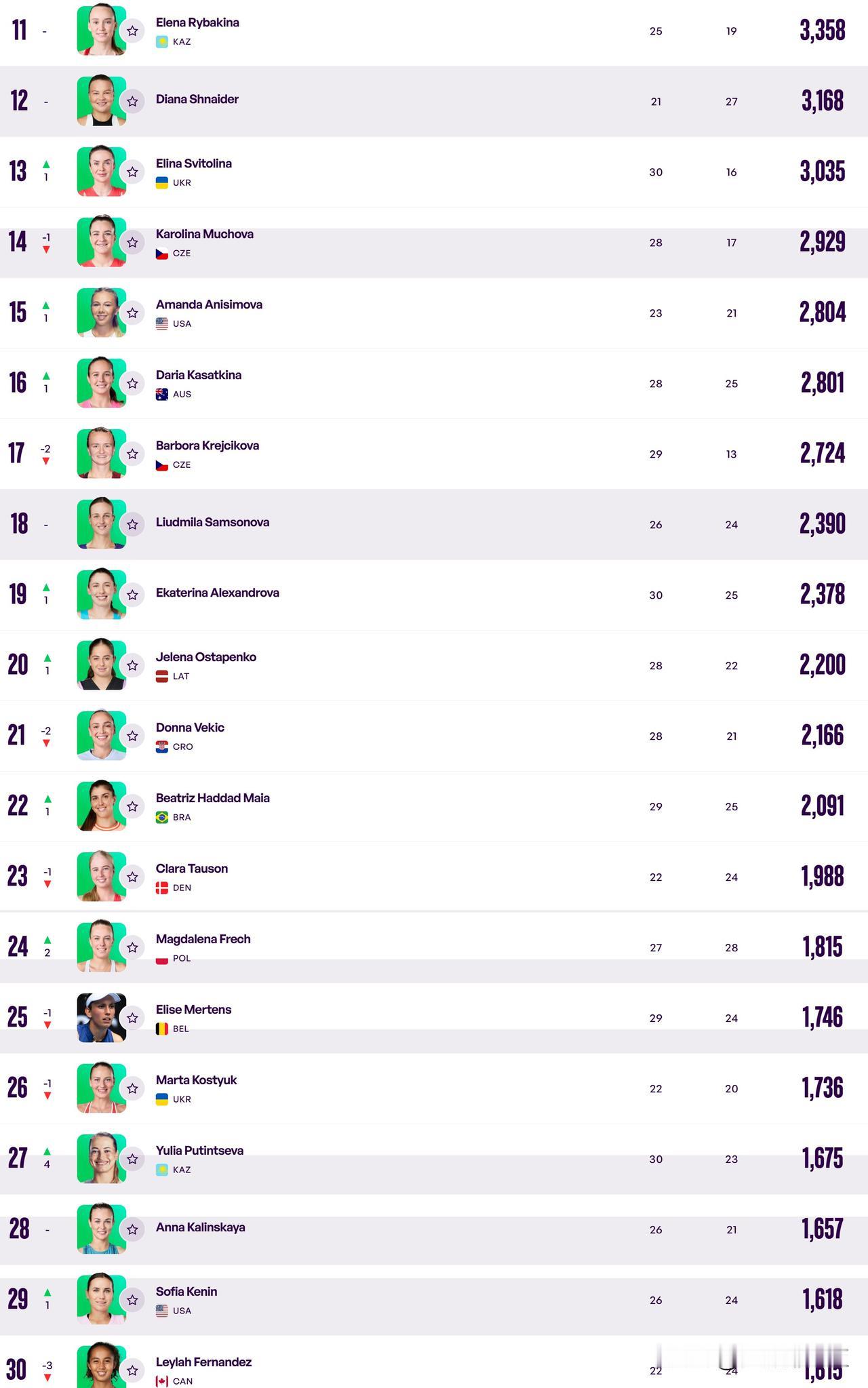Screen dimensions: 868x1388
Task: View Liudmila Samsonova's headshot photo
Action: 102,524
